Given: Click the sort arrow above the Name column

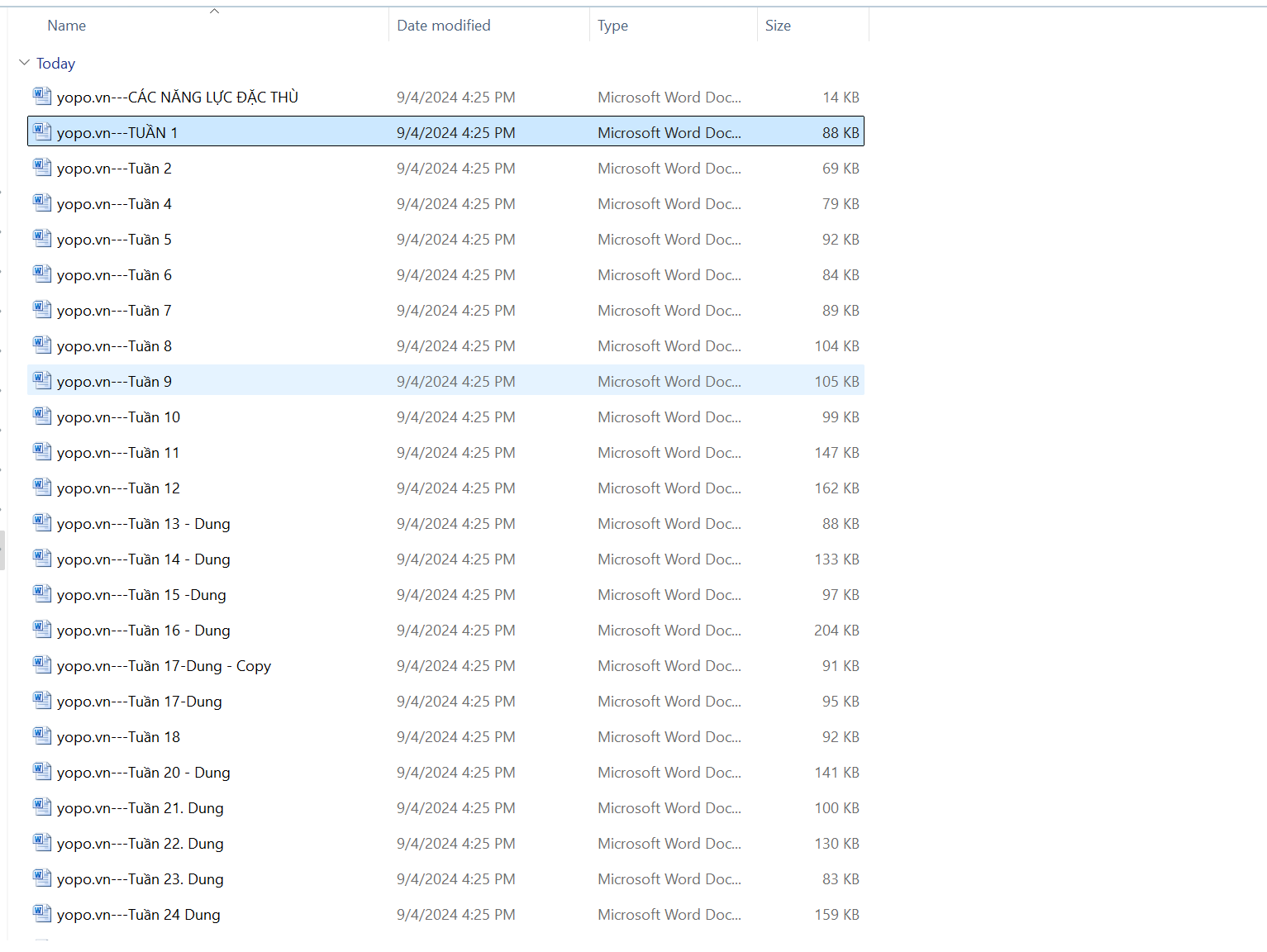Looking at the screenshot, I should point(214,11).
